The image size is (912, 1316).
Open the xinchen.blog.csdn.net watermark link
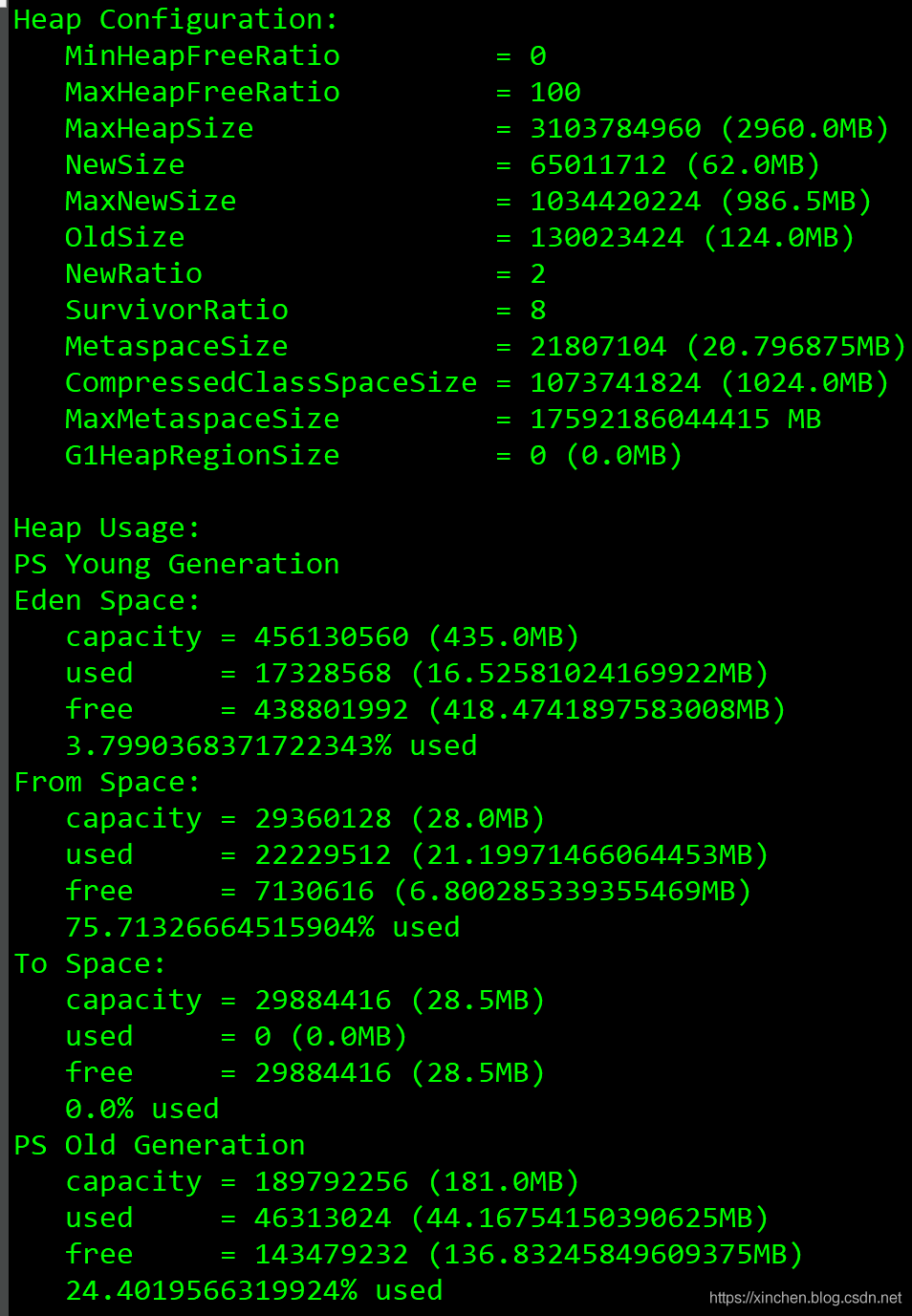tap(805, 1298)
